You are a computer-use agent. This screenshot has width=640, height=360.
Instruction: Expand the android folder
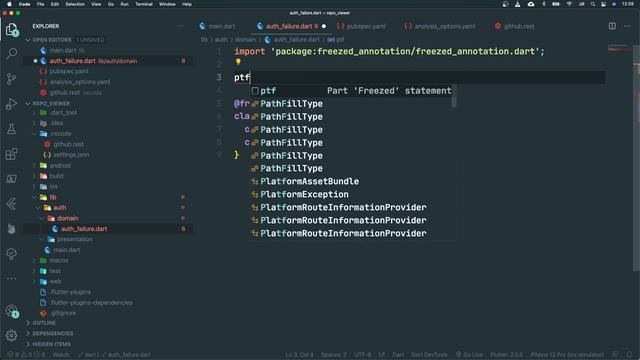click(x=60, y=165)
